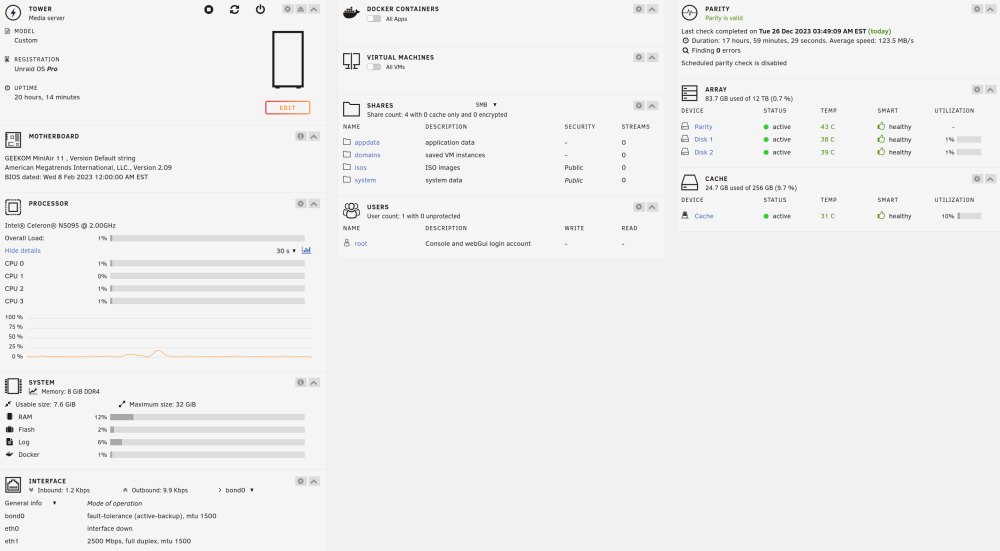Image resolution: width=1000 pixels, height=551 pixels.
Task: Click the user icon next to root
Action: [347, 243]
